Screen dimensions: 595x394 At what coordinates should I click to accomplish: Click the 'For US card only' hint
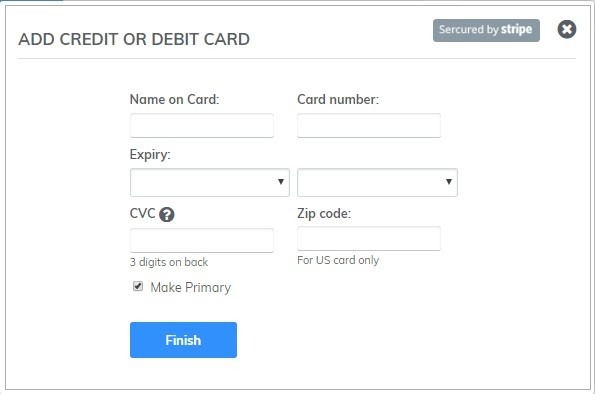pos(338,260)
